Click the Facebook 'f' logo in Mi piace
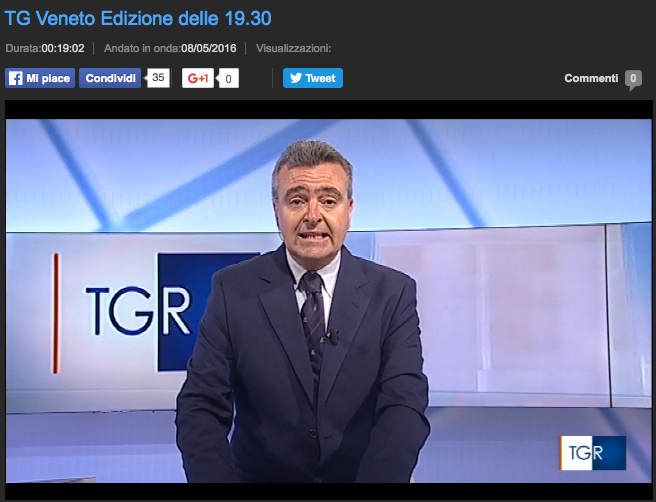The height and width of the screenshot is (502, 656). 16,78
